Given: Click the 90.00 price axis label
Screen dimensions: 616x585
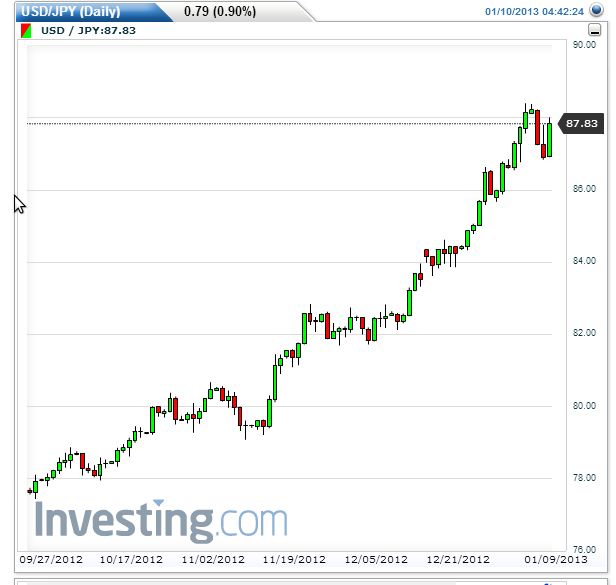Looking at the screenshot, I should tap(584, 45).
